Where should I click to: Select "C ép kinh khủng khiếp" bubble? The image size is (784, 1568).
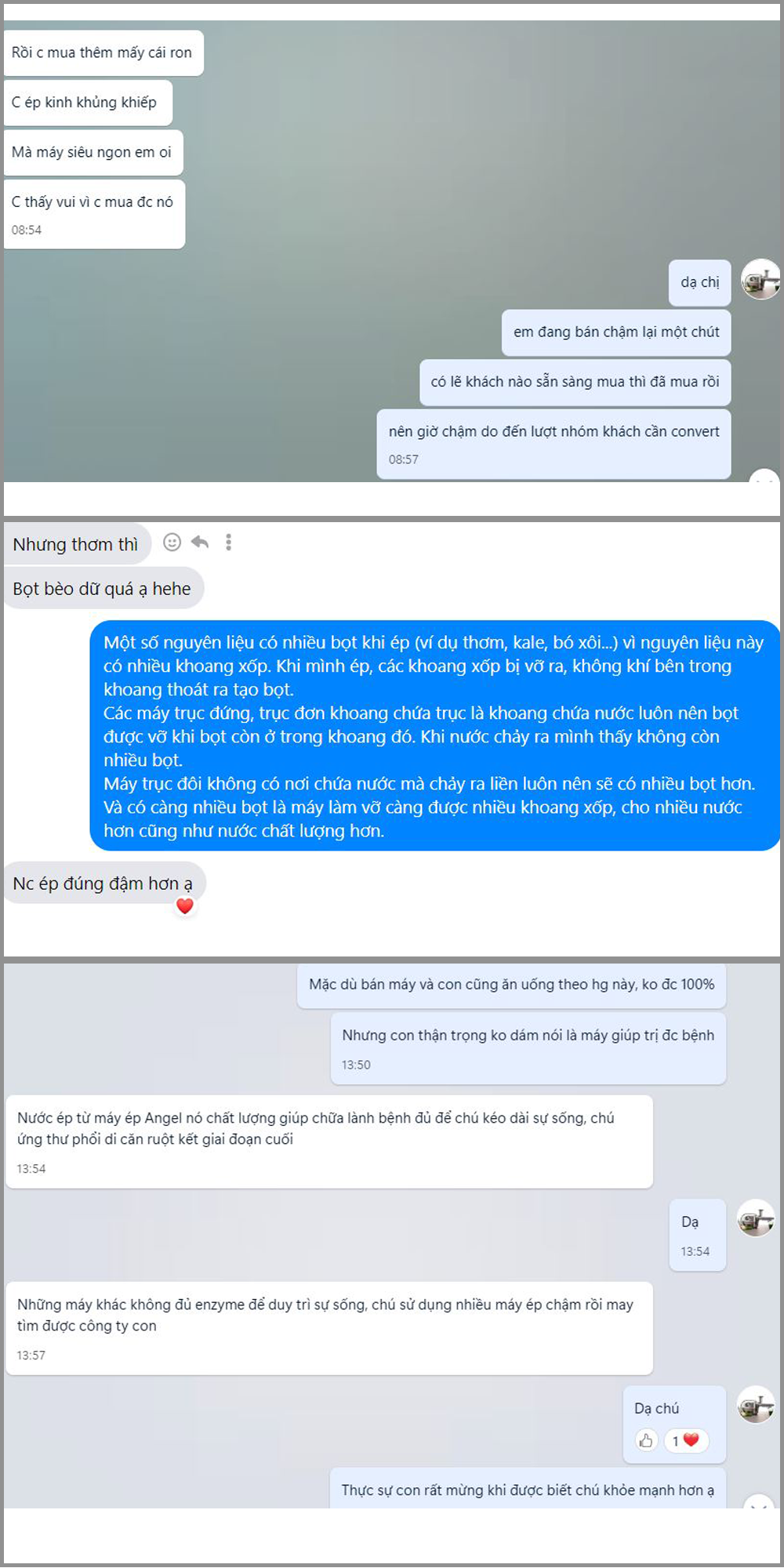pos(87,103)
